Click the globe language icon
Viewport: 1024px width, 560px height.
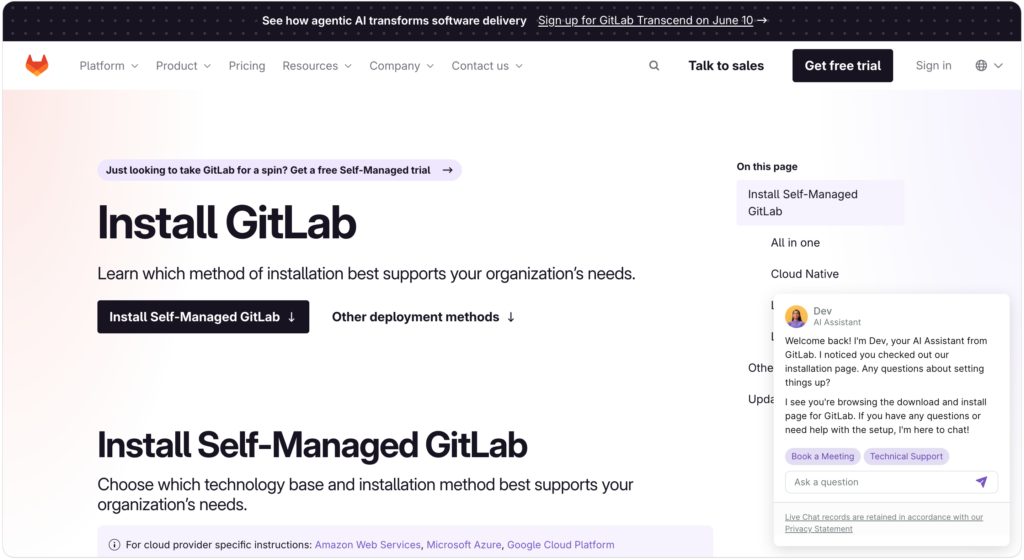point(981,65)
